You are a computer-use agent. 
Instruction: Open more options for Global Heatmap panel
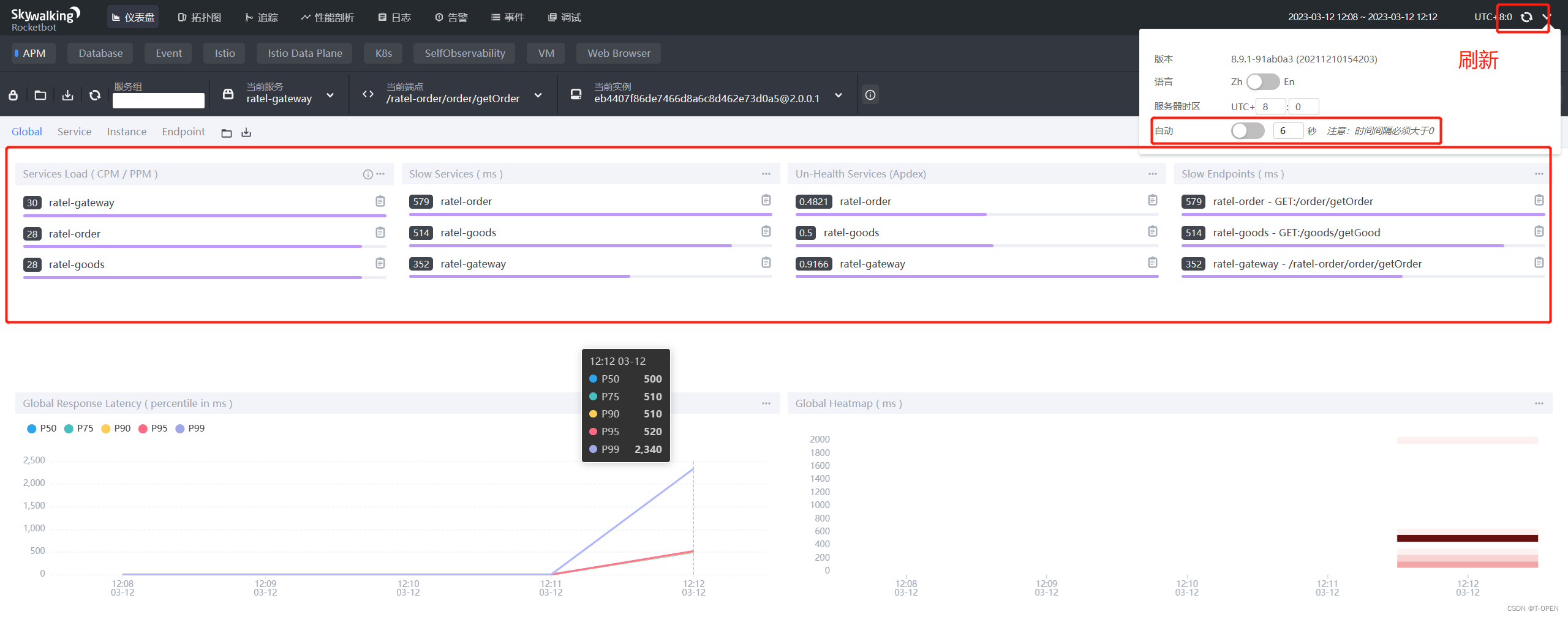click(x=1539, y=403)
